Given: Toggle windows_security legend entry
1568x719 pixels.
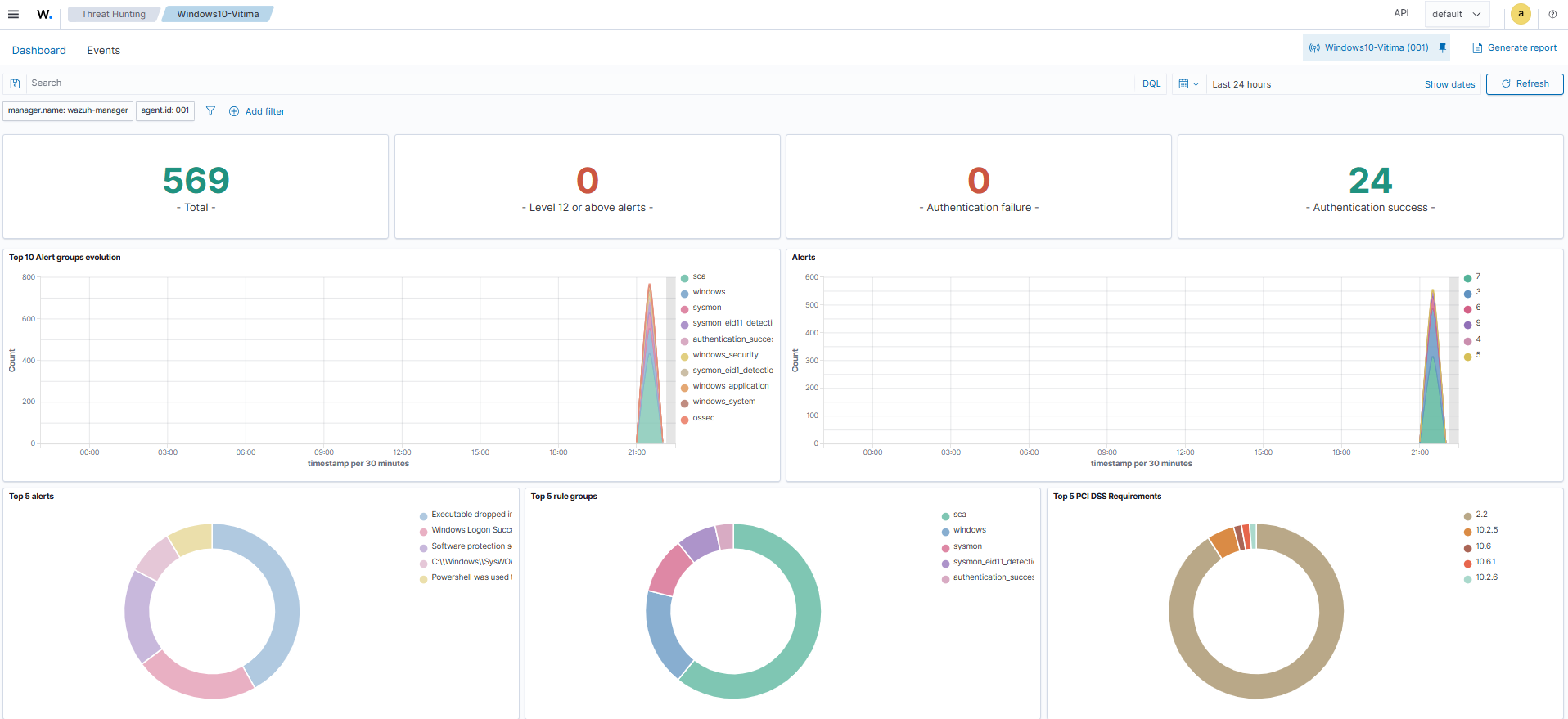Looking at the screenshot, I should coord(720,355).
